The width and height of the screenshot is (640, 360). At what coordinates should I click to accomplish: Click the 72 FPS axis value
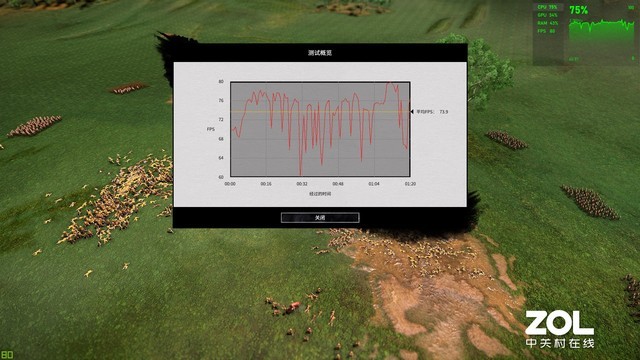(221, 120)
